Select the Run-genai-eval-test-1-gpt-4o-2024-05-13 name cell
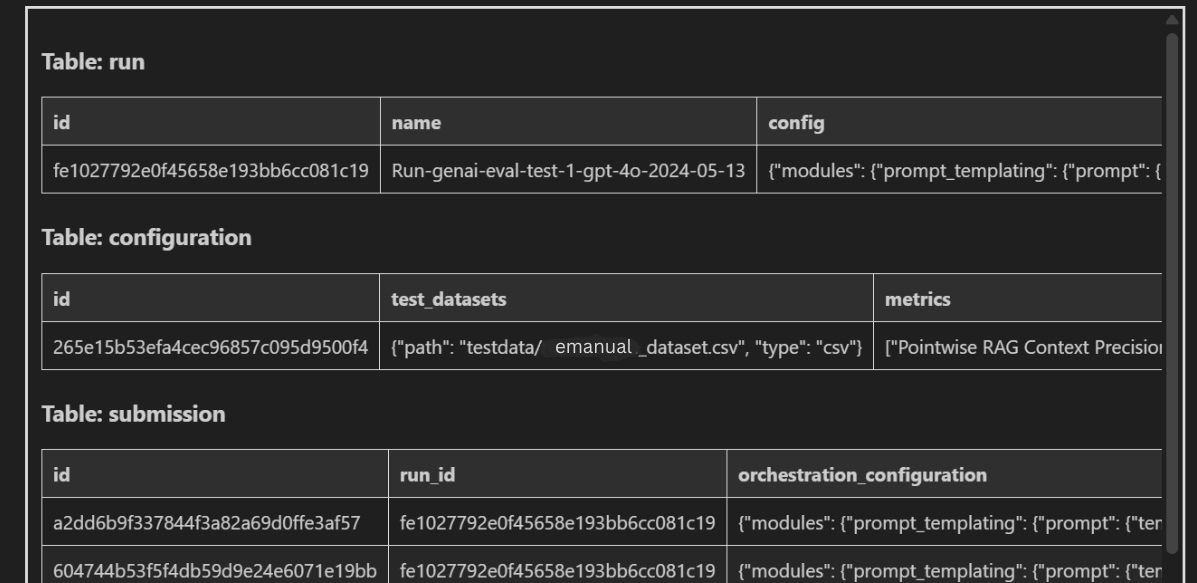This screenshot has width=1197, height=583. click(568, 169)
